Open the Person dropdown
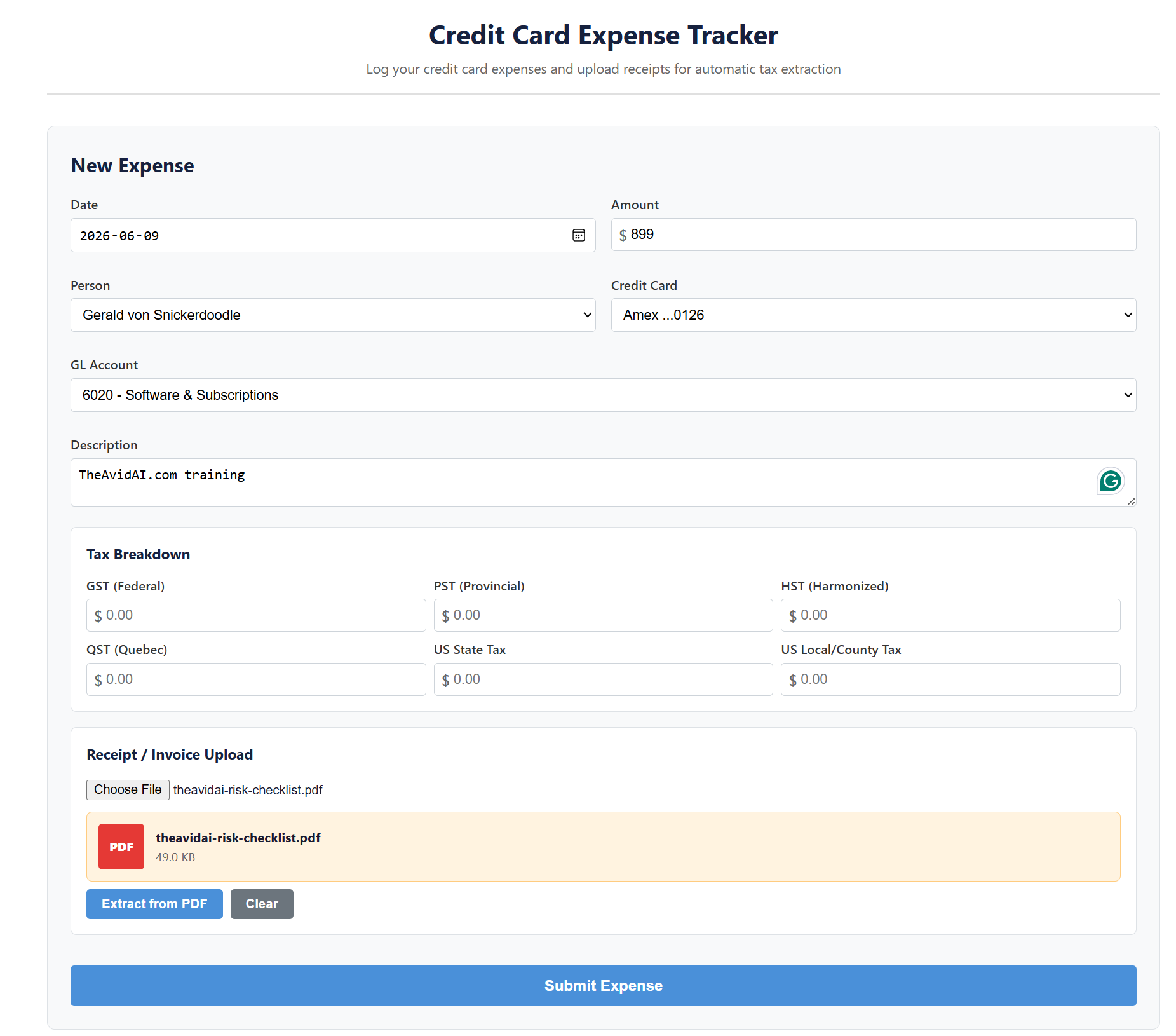This screenshot has width=1176, height=1036. 333,315
